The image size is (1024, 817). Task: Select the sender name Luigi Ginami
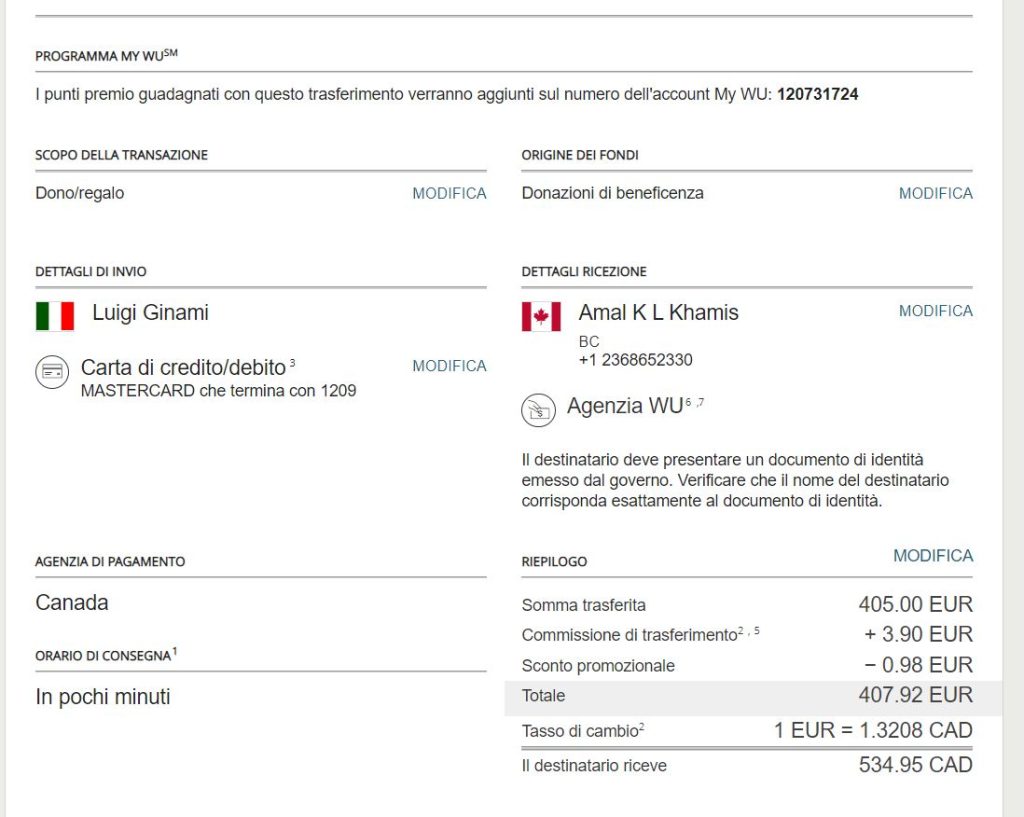[150, 313]
